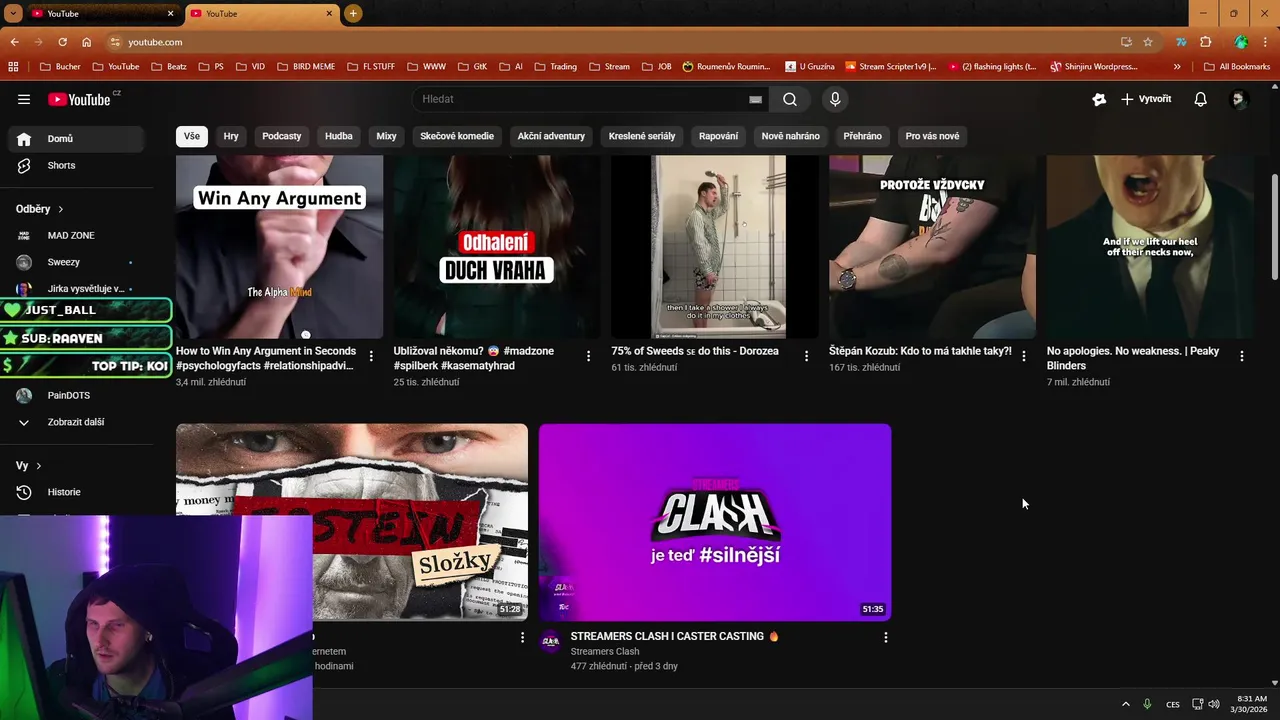Select the Rapování filter chip
The height and width of the screenshot is (720, 1280).
tap(718, 136)
